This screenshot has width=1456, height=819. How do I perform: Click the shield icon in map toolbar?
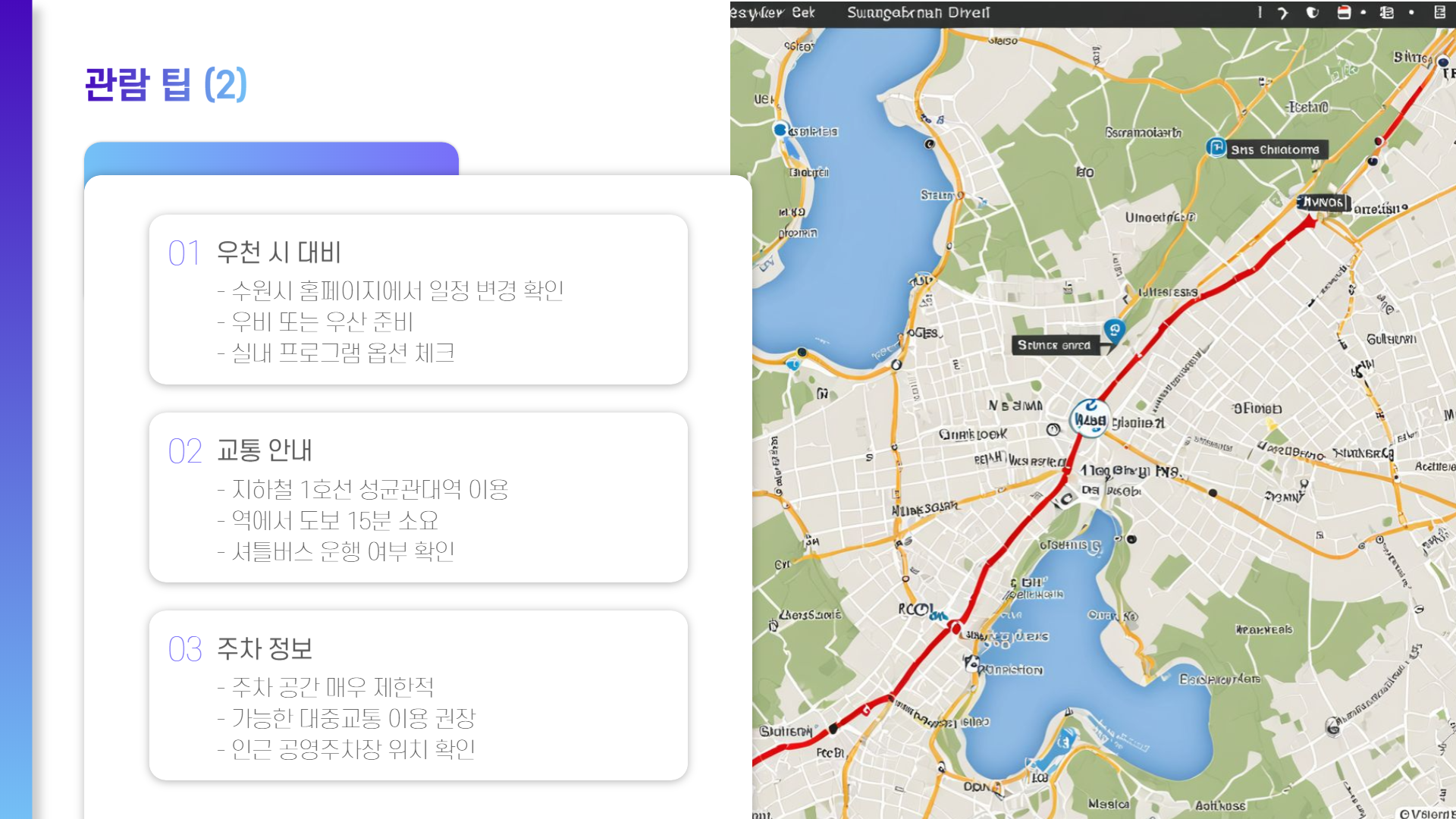pos(1313,13)
